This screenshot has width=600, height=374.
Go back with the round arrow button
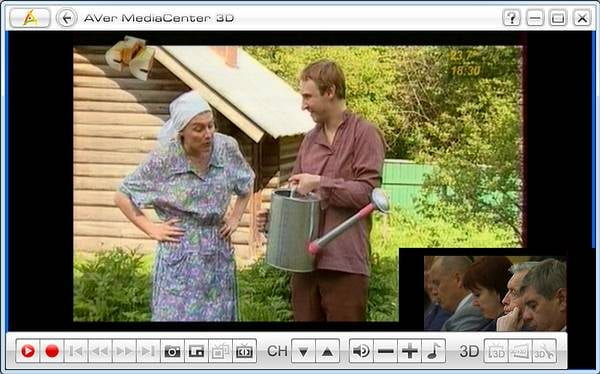click(67, 18)
